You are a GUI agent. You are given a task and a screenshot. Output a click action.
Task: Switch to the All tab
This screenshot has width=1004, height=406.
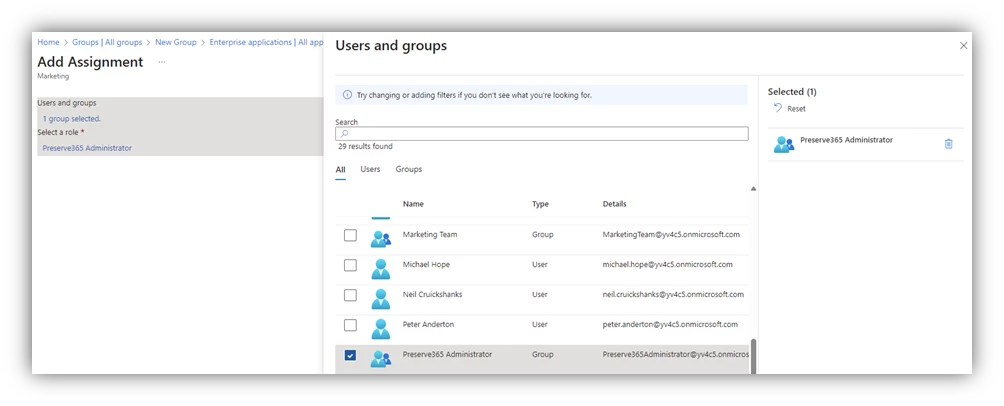click(x=341, y=170)
